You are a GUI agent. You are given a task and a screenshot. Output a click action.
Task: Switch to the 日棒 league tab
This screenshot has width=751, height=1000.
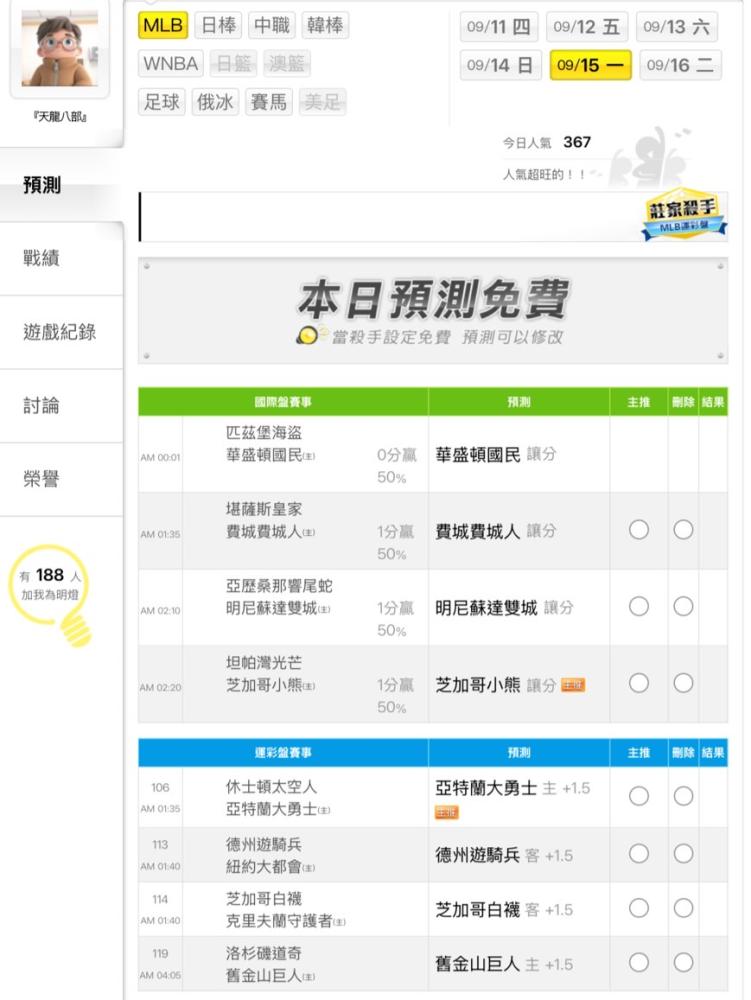[x=218, y=26]
